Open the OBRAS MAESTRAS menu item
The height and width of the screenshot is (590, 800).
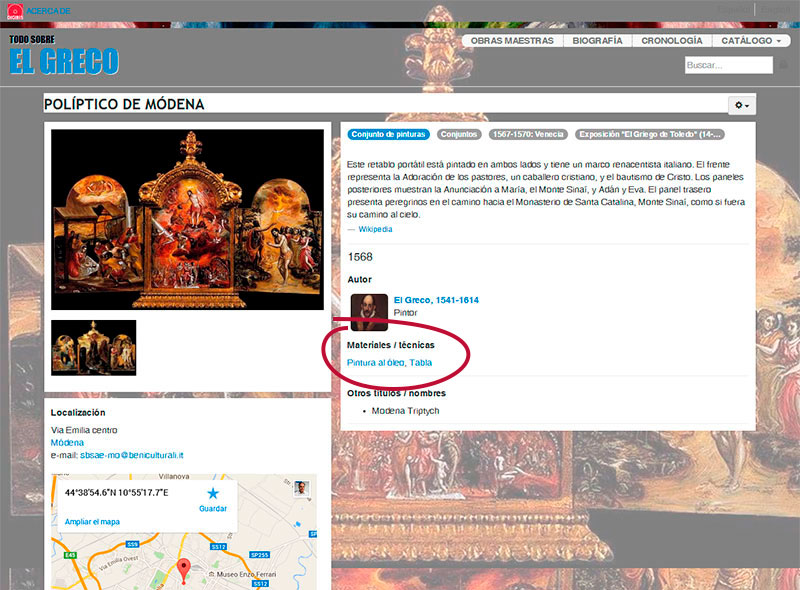(x=512, y=40)
